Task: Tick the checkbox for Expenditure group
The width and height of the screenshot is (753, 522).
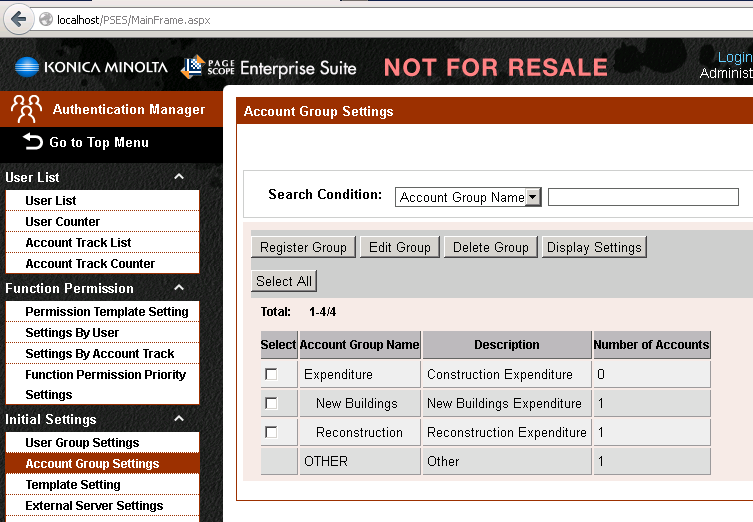Action: 271,374
